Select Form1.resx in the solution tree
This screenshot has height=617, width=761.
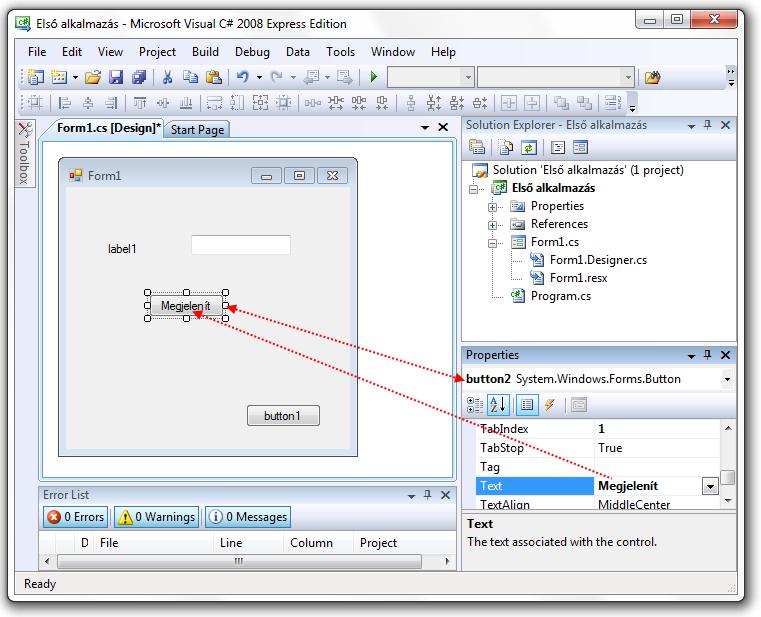[578, 278]
